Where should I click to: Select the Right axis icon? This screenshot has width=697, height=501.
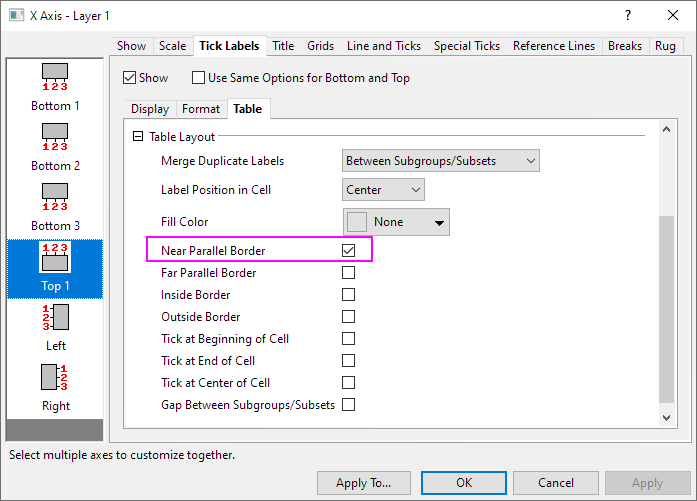click(54, 377)
